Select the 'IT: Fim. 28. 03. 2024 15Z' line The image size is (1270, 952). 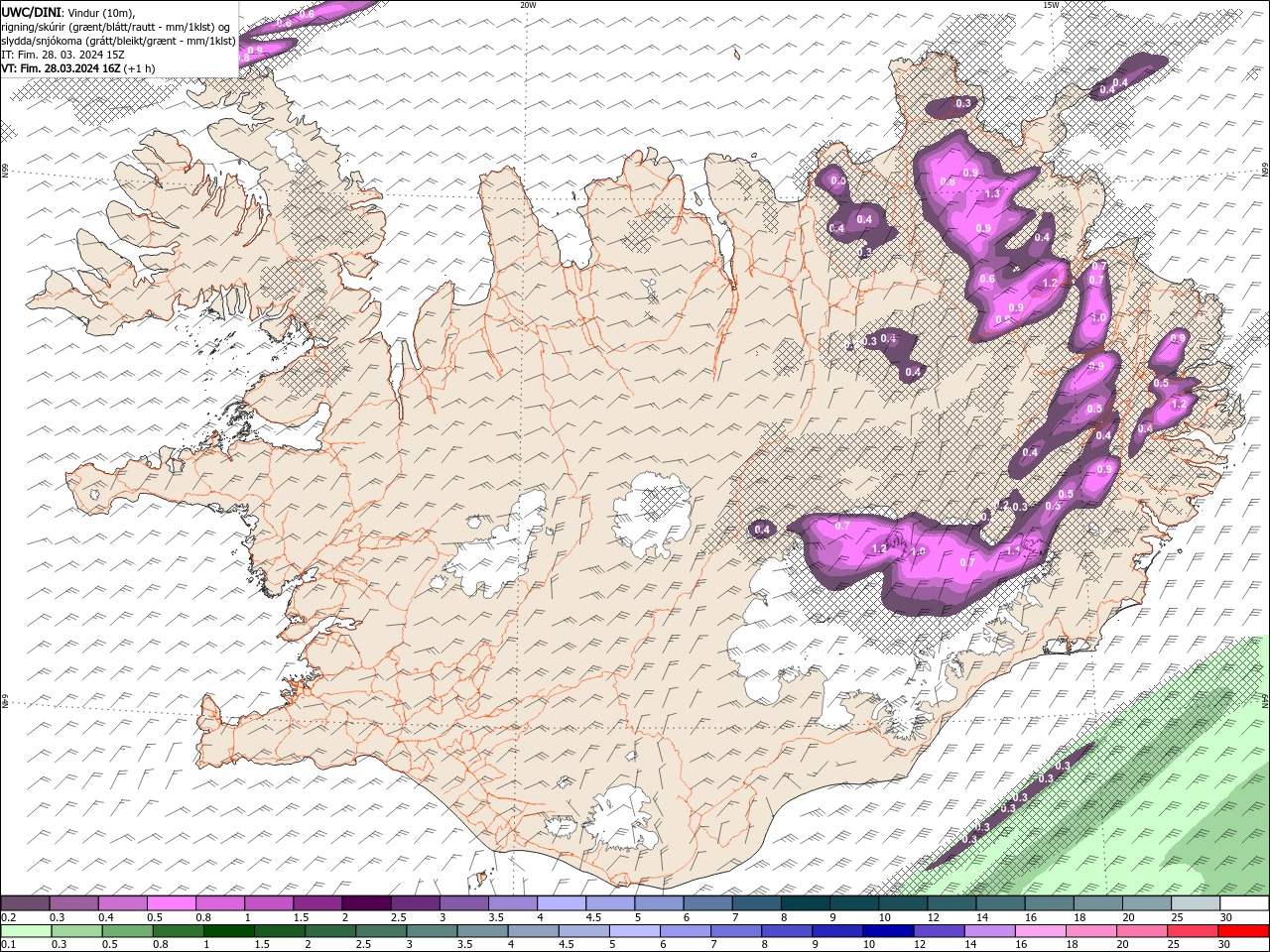62,55
